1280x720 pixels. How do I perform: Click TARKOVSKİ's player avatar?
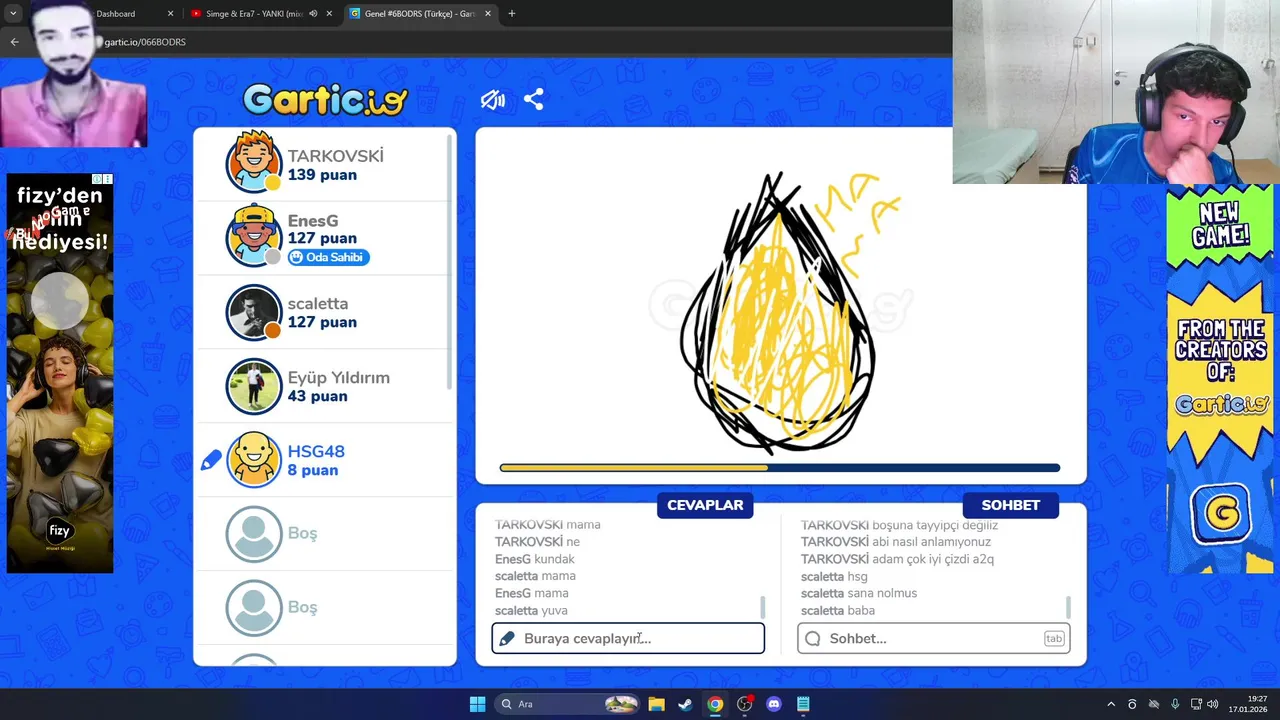(x=254, y=163)
